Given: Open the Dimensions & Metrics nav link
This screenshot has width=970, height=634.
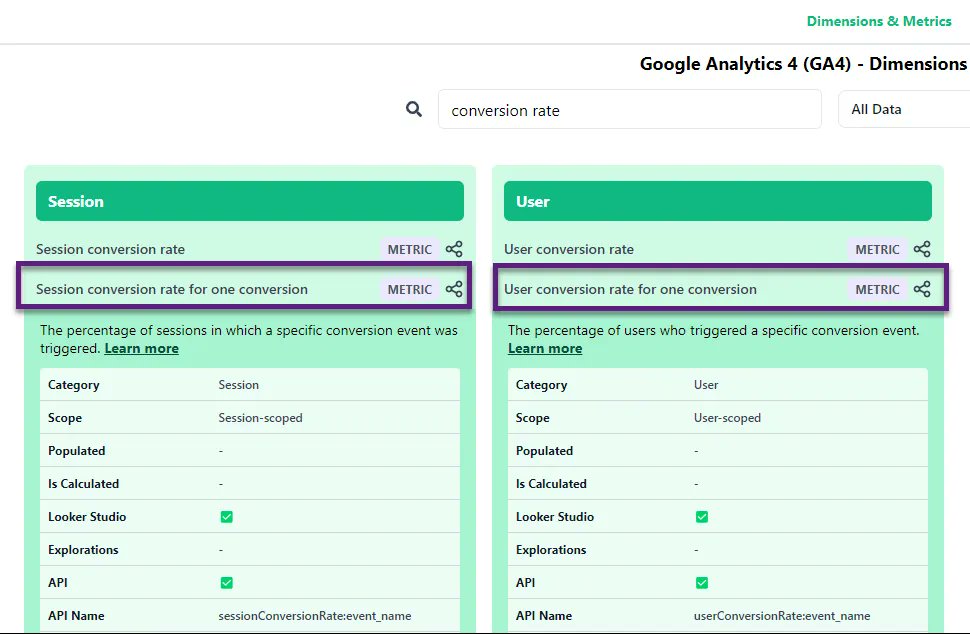Looking at the screenshot, I should 878,21.
